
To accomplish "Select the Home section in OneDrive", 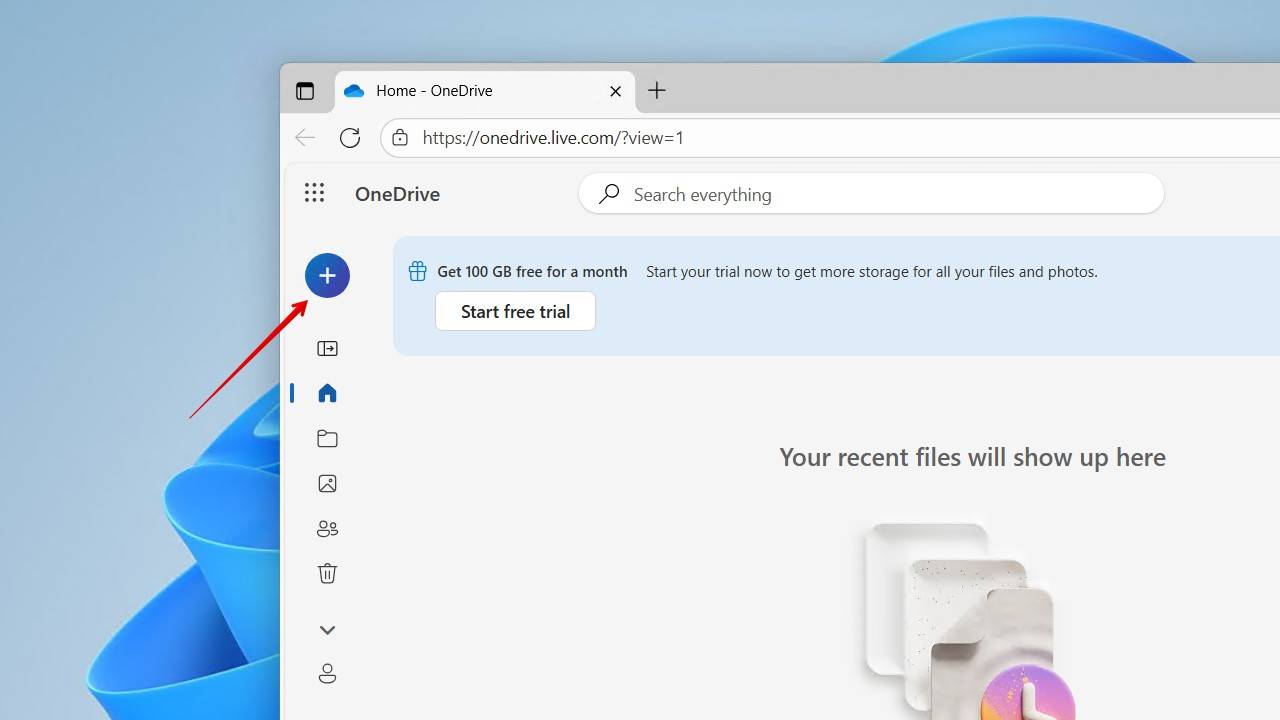I will click(327, 393).
